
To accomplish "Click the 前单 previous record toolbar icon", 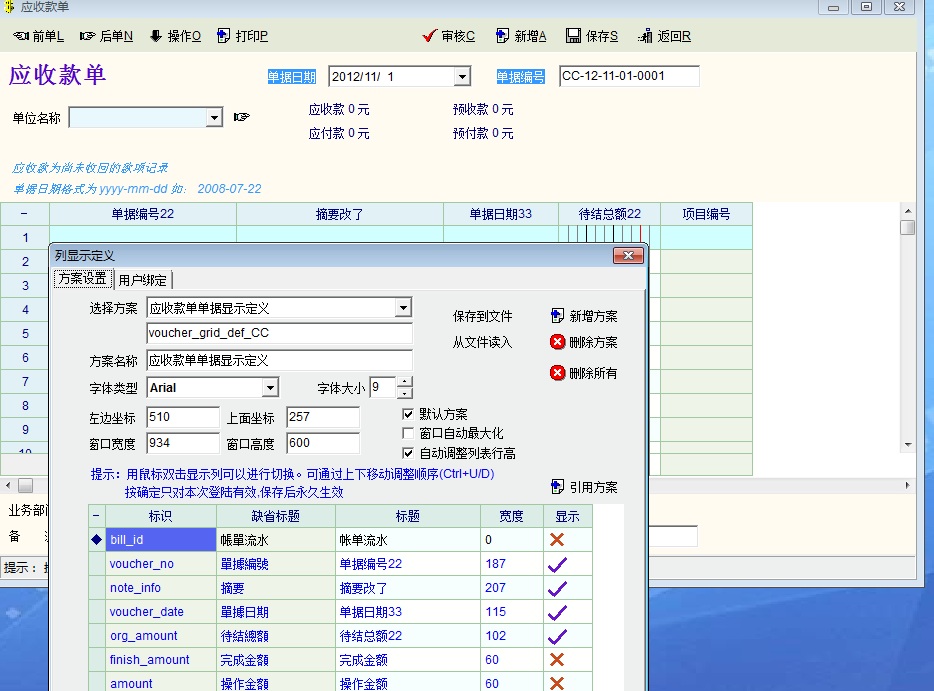I will (x=21, y=36).
